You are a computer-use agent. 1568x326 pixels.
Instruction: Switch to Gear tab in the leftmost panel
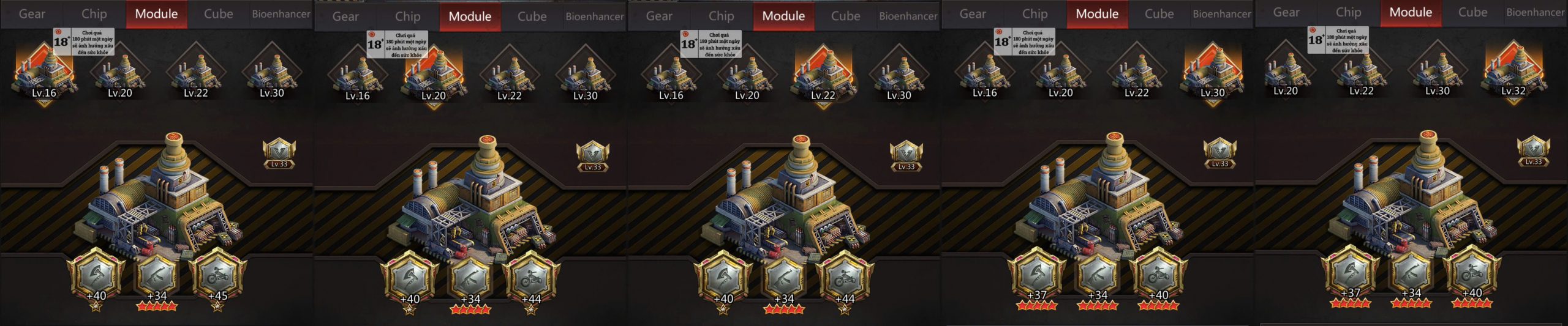pyautogui.click(x=32, y=13)
